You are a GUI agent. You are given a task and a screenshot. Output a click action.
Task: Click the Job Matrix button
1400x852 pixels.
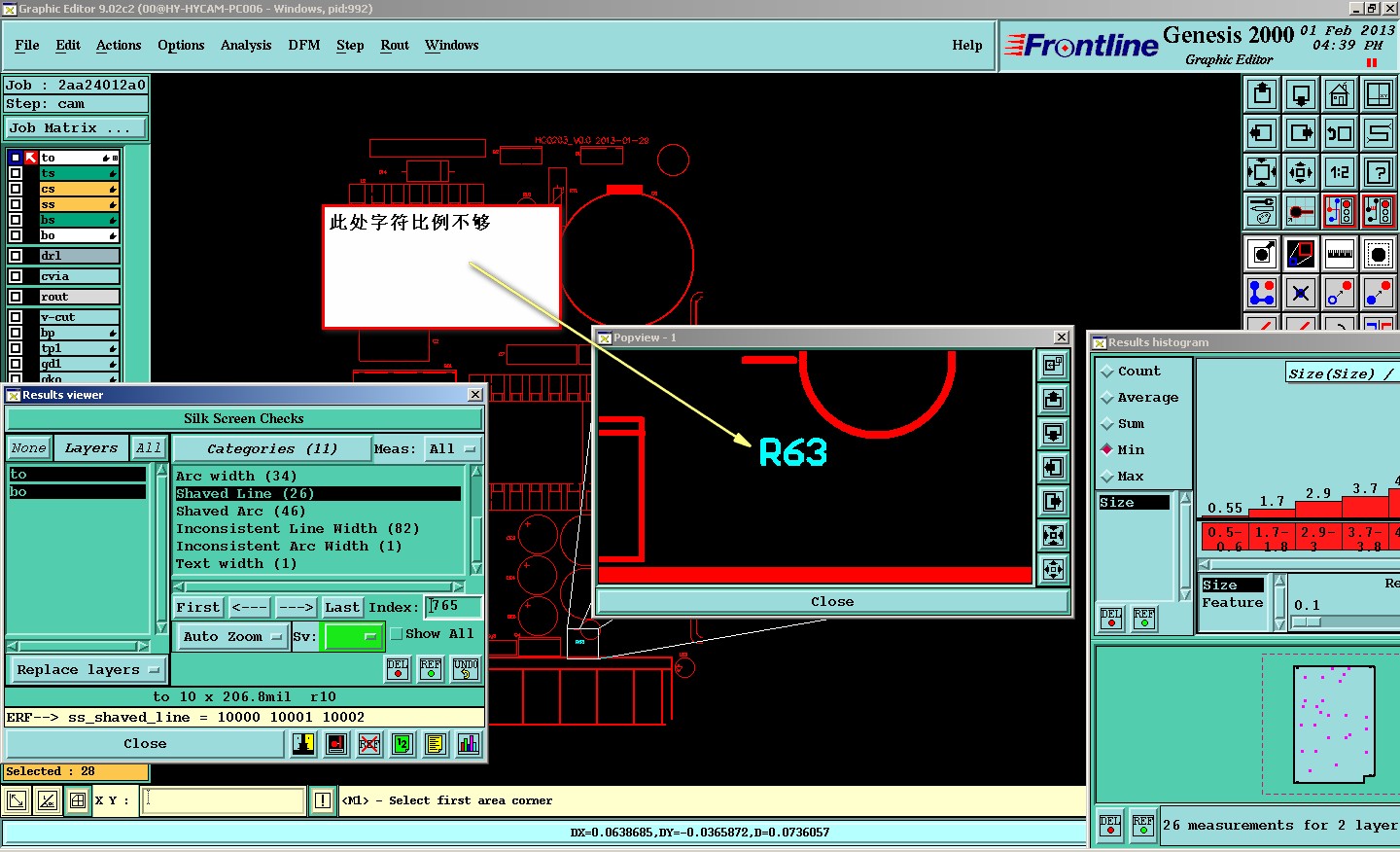[76, 128]
